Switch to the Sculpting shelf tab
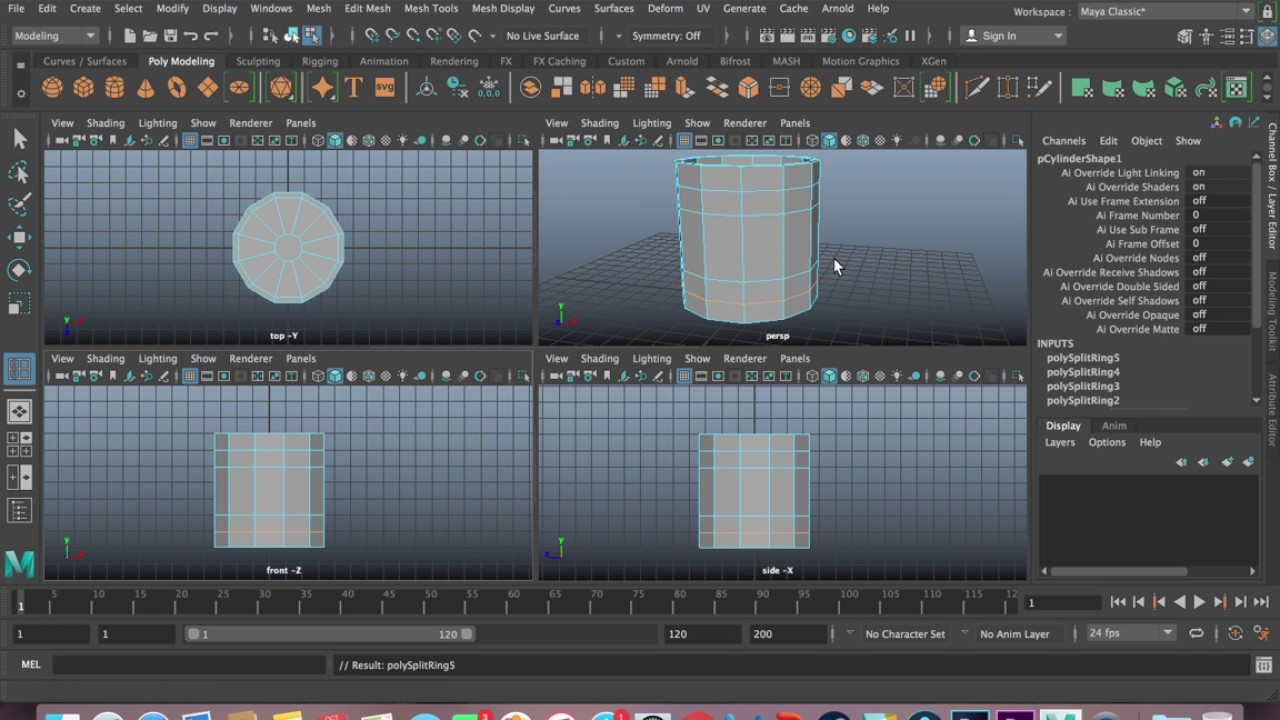The image size is (1280, 720). [x=258, y=61]
